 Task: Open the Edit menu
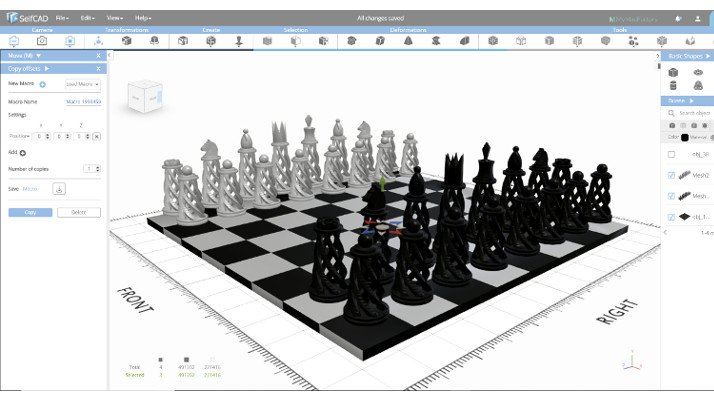click(87, 18)
